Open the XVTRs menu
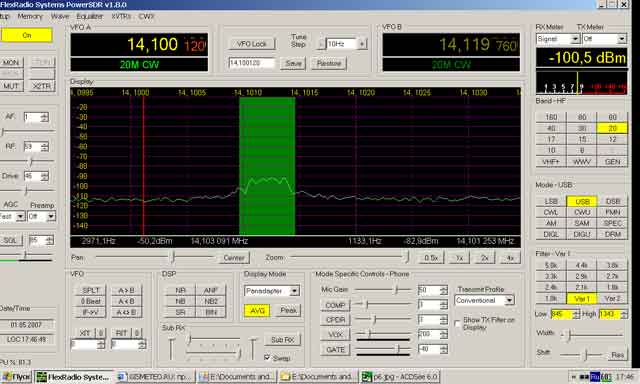Screen dimensions: 640x384 pyautogui.click(x=121, y=16)
